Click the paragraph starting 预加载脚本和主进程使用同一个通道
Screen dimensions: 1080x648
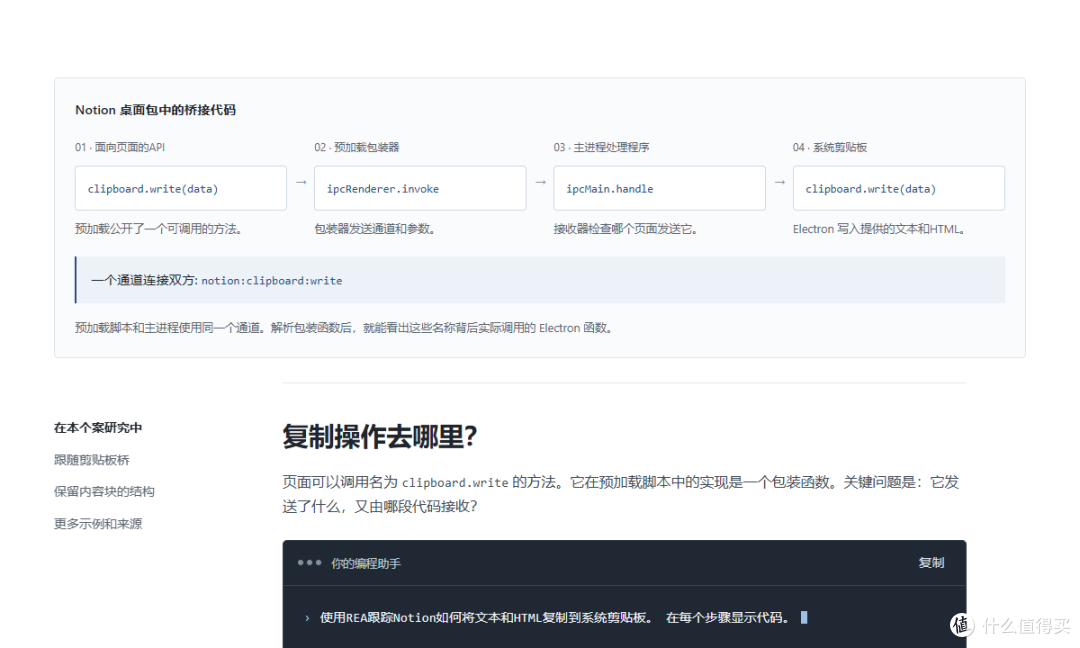[344, 328]
